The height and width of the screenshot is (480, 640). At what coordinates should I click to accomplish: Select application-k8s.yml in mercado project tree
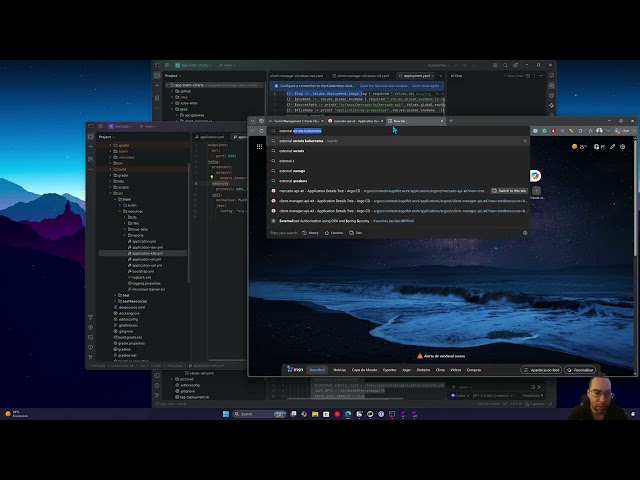pyautogui.click(x=145, y=253)
